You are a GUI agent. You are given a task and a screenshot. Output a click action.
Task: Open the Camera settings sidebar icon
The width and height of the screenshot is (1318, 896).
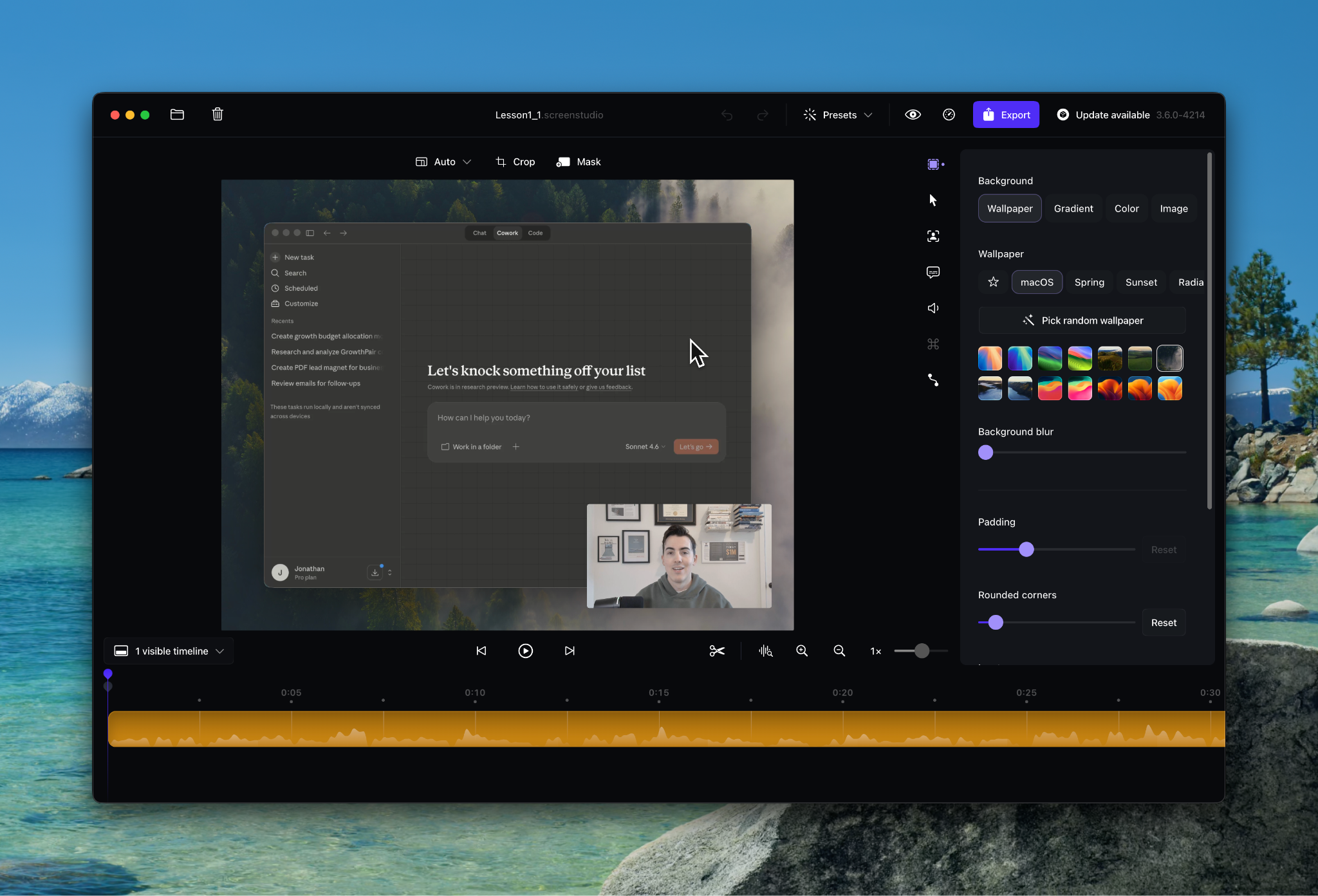[933, 236]
